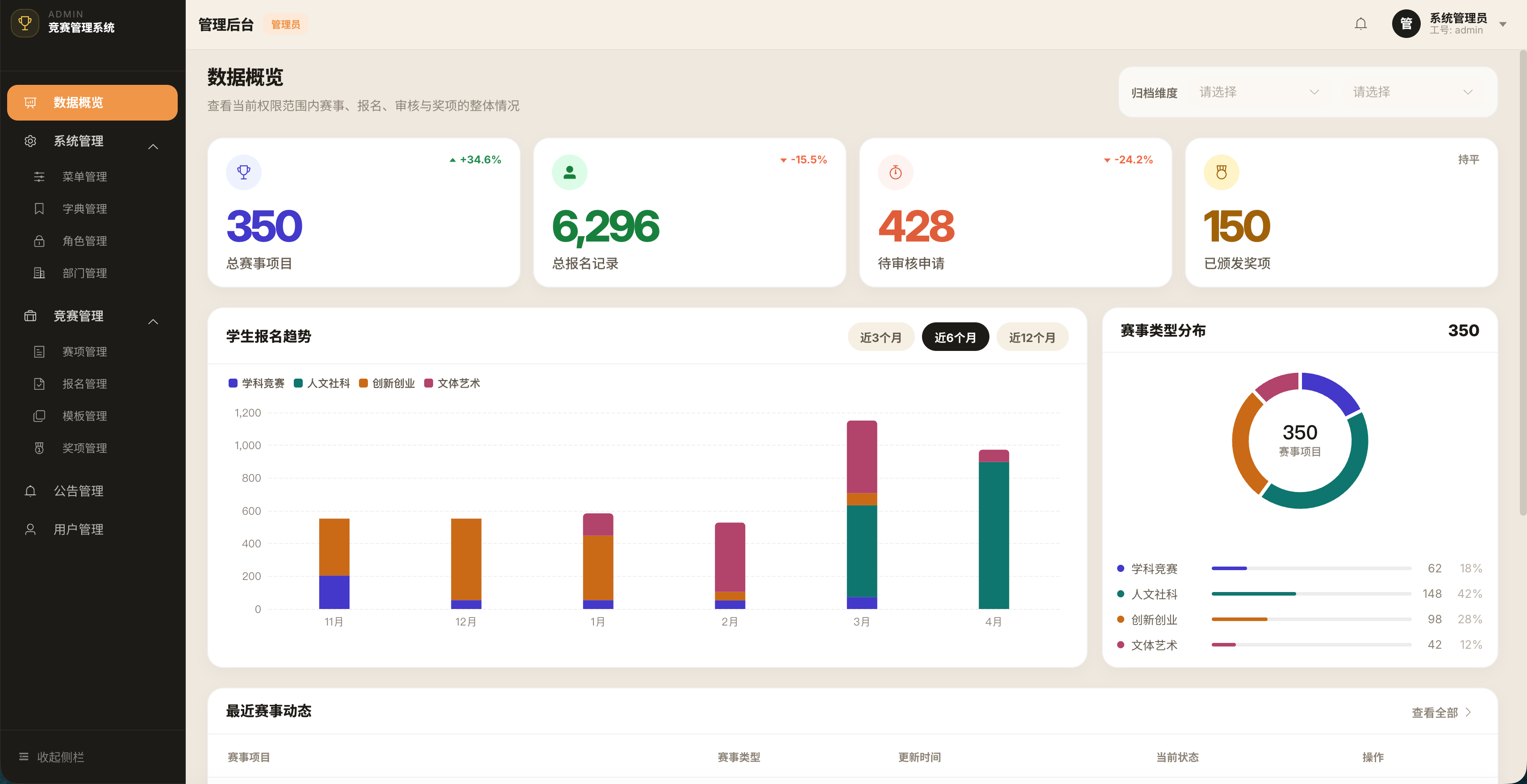
Task: Select the 近6个月 range tab
Action: [x=955, y=337]
